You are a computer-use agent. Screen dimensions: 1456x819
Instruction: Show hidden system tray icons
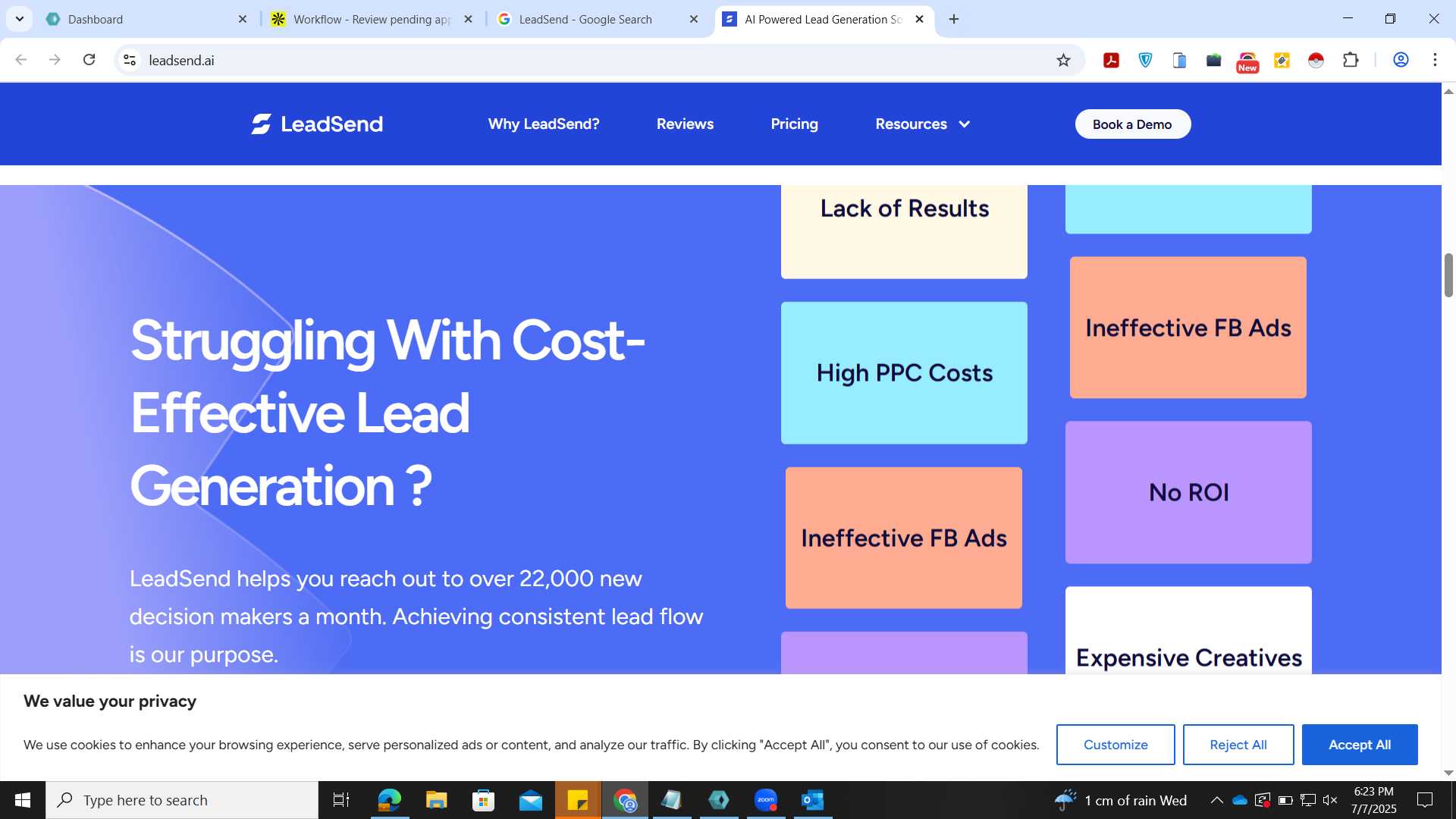click(1216, 800)
